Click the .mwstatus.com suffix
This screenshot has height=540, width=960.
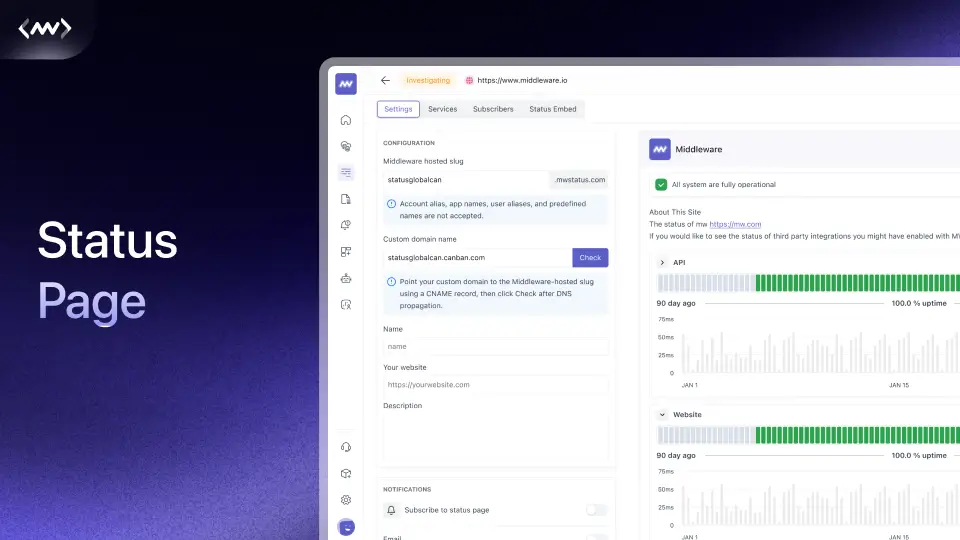click(x=579, y=180)
